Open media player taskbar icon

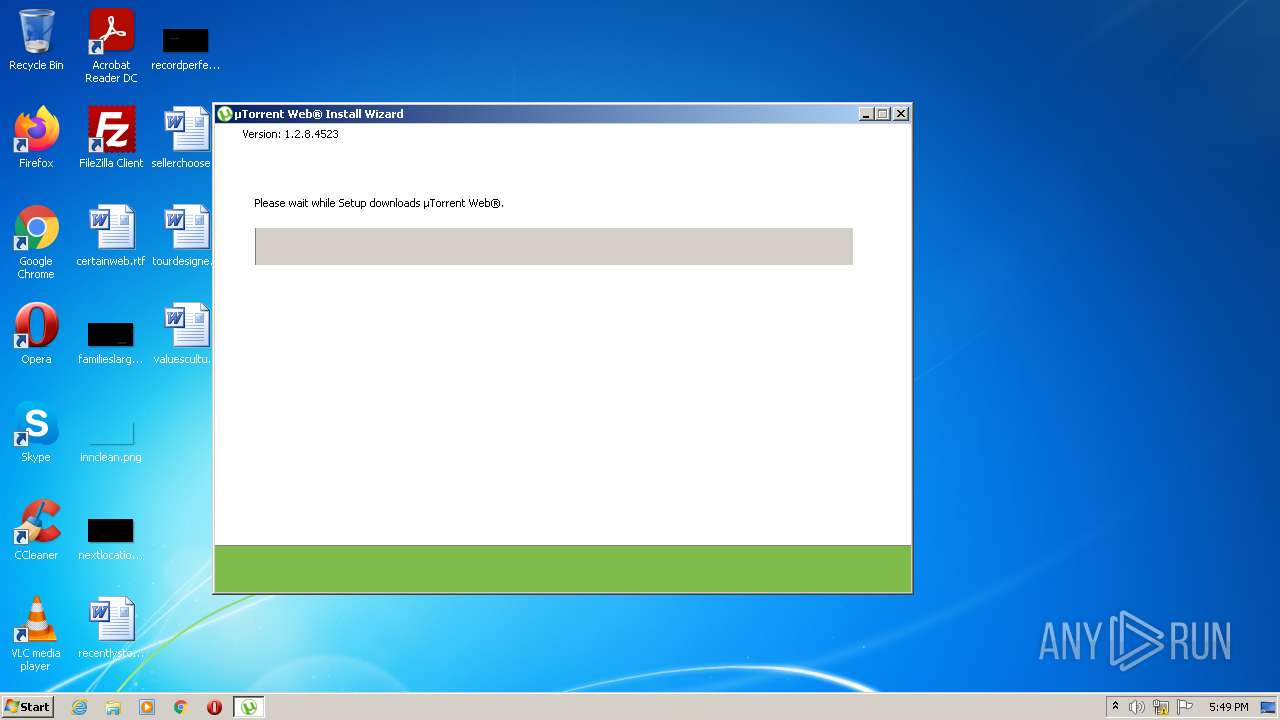click(x=147, y=707)
